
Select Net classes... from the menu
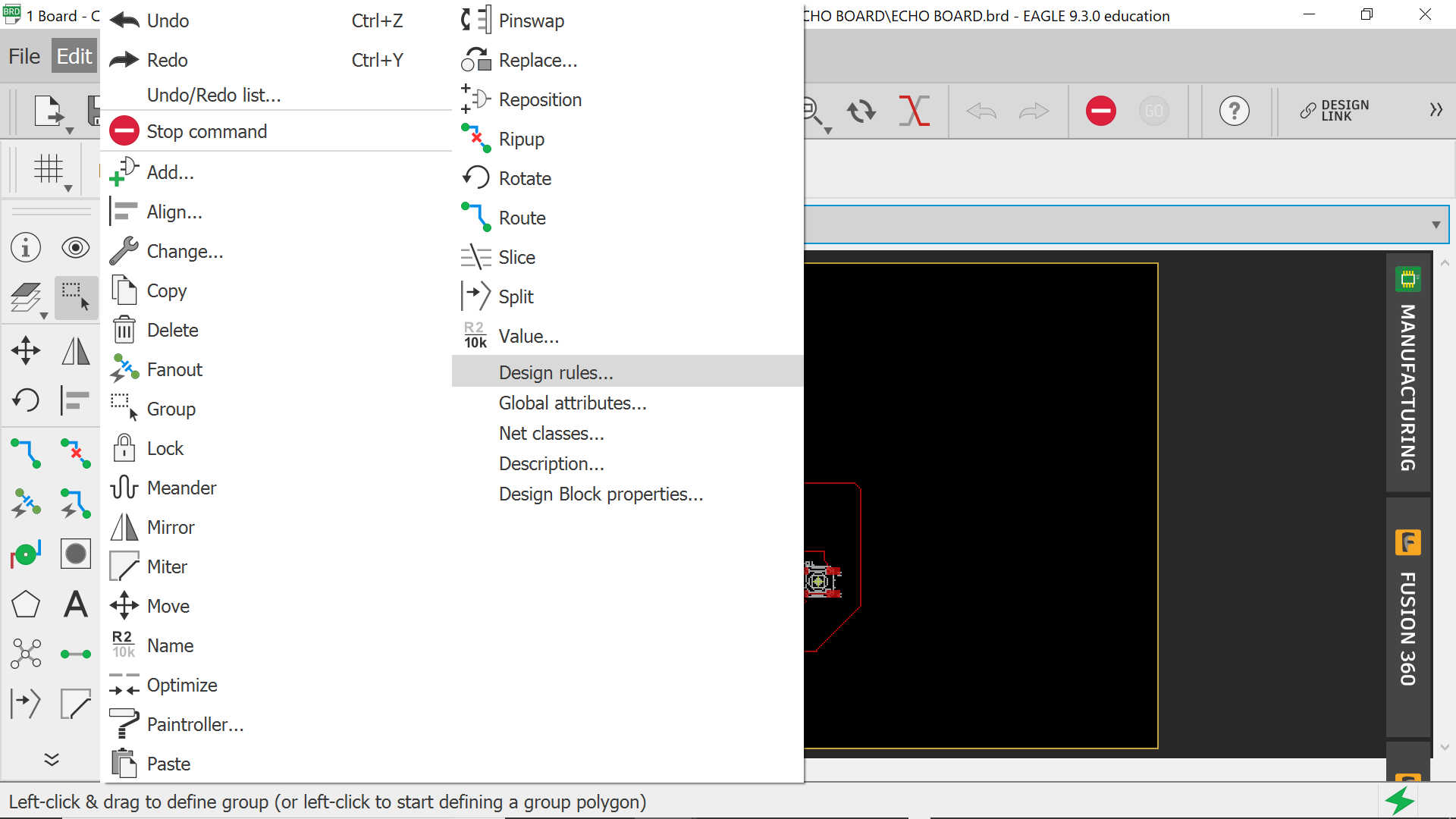pos(551,433)
